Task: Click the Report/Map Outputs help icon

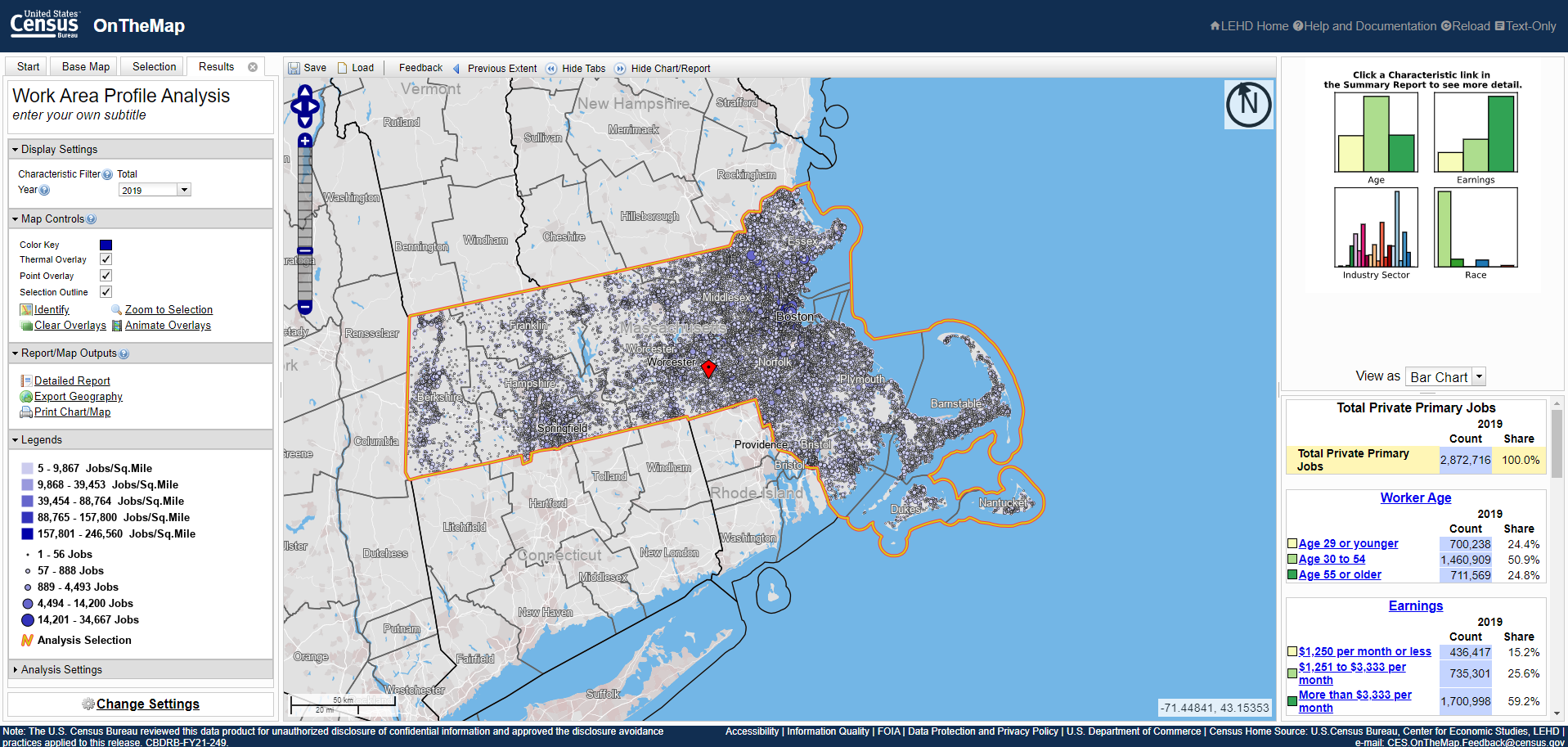Action: (x=124, y=353)
